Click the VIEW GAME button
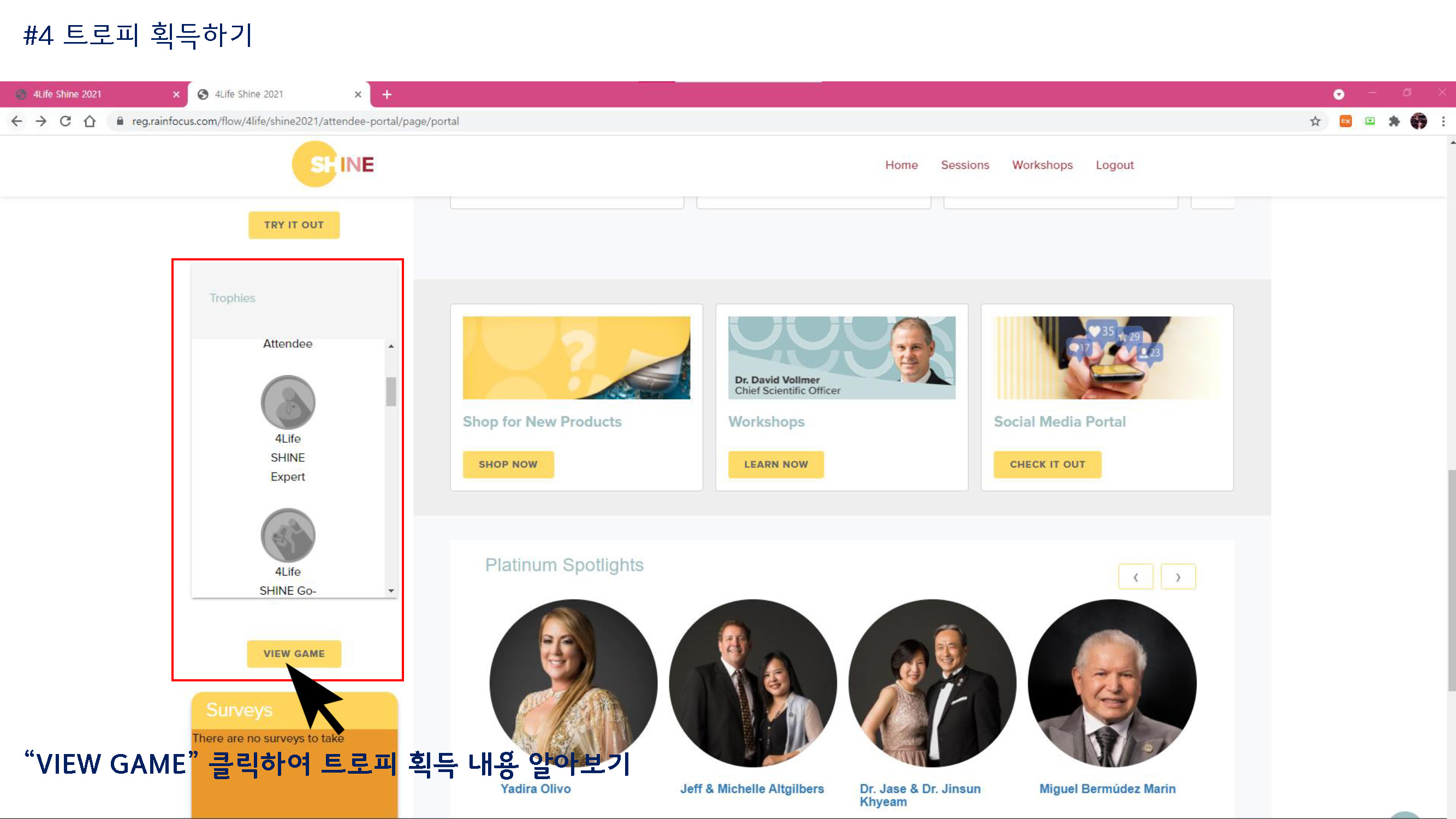This screenshot has height=819, width=1456. [294, 654]
